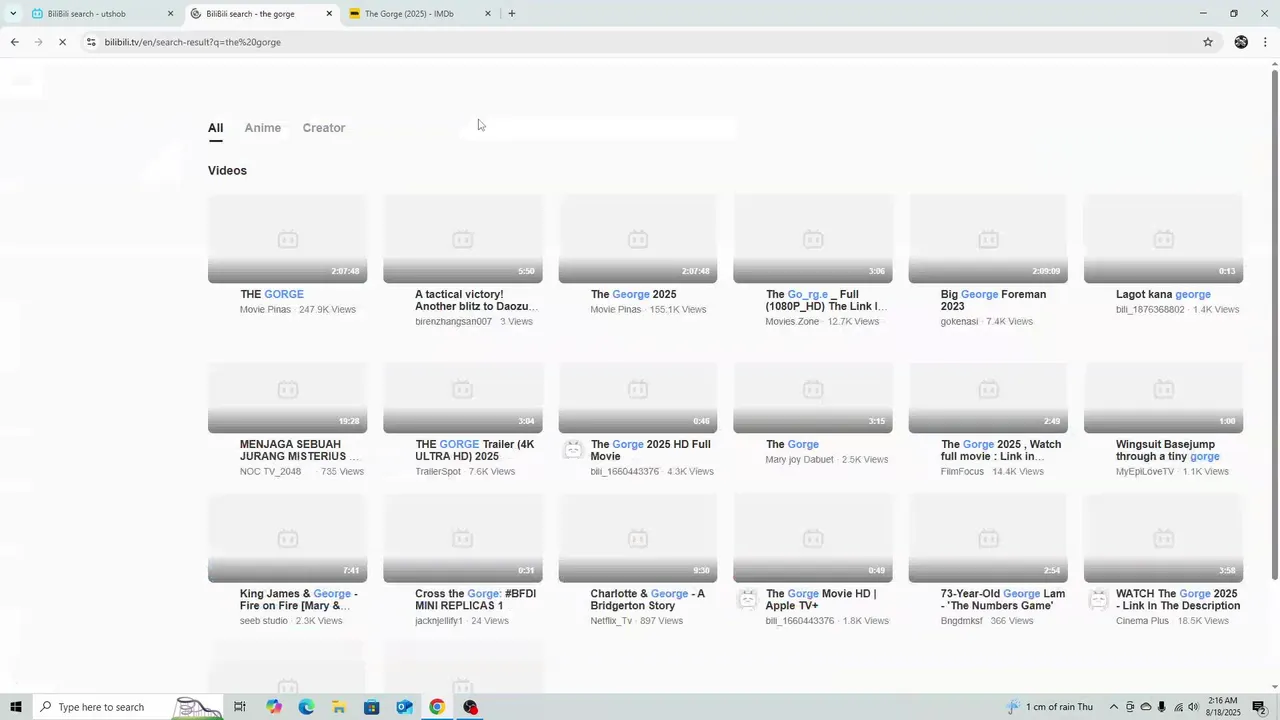Click the Meet Now tray icon
The height and width of the screenshot is (720, 1280).
point(1130,707)
